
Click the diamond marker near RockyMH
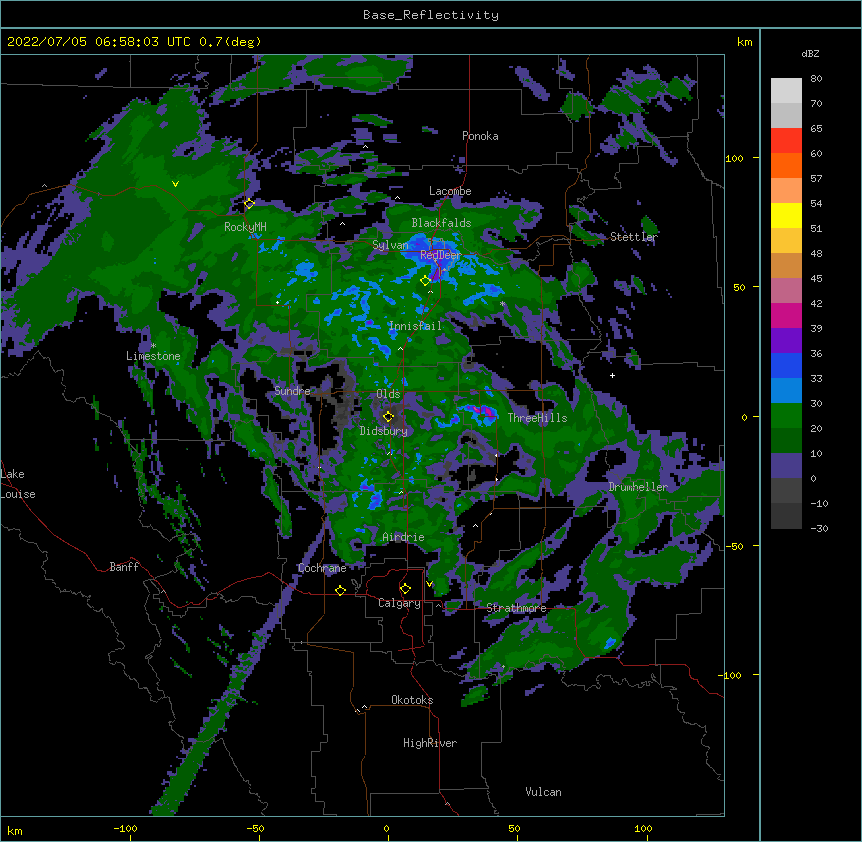249,203
